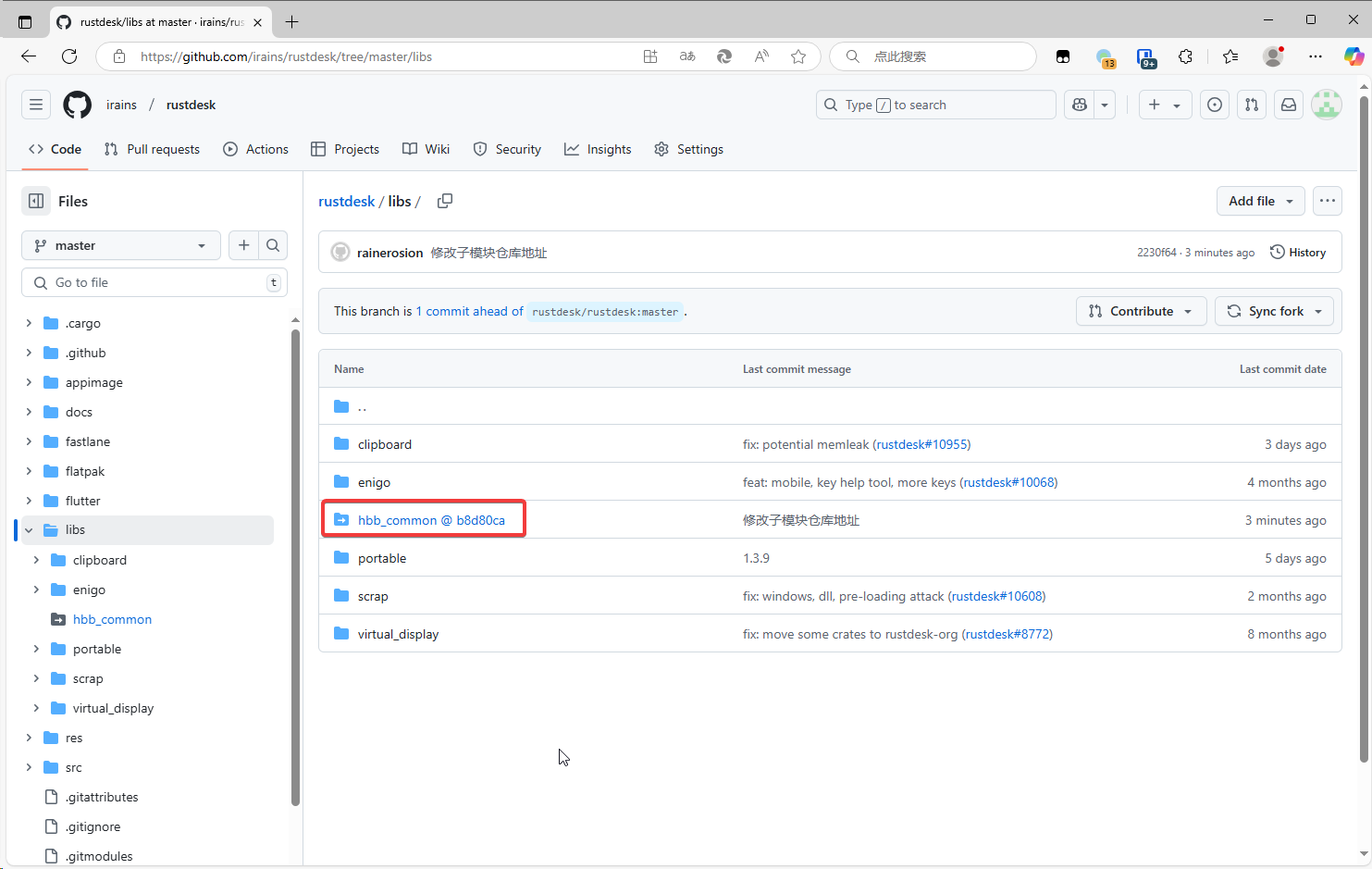Add file plus icon beside branch

point(243,245)
